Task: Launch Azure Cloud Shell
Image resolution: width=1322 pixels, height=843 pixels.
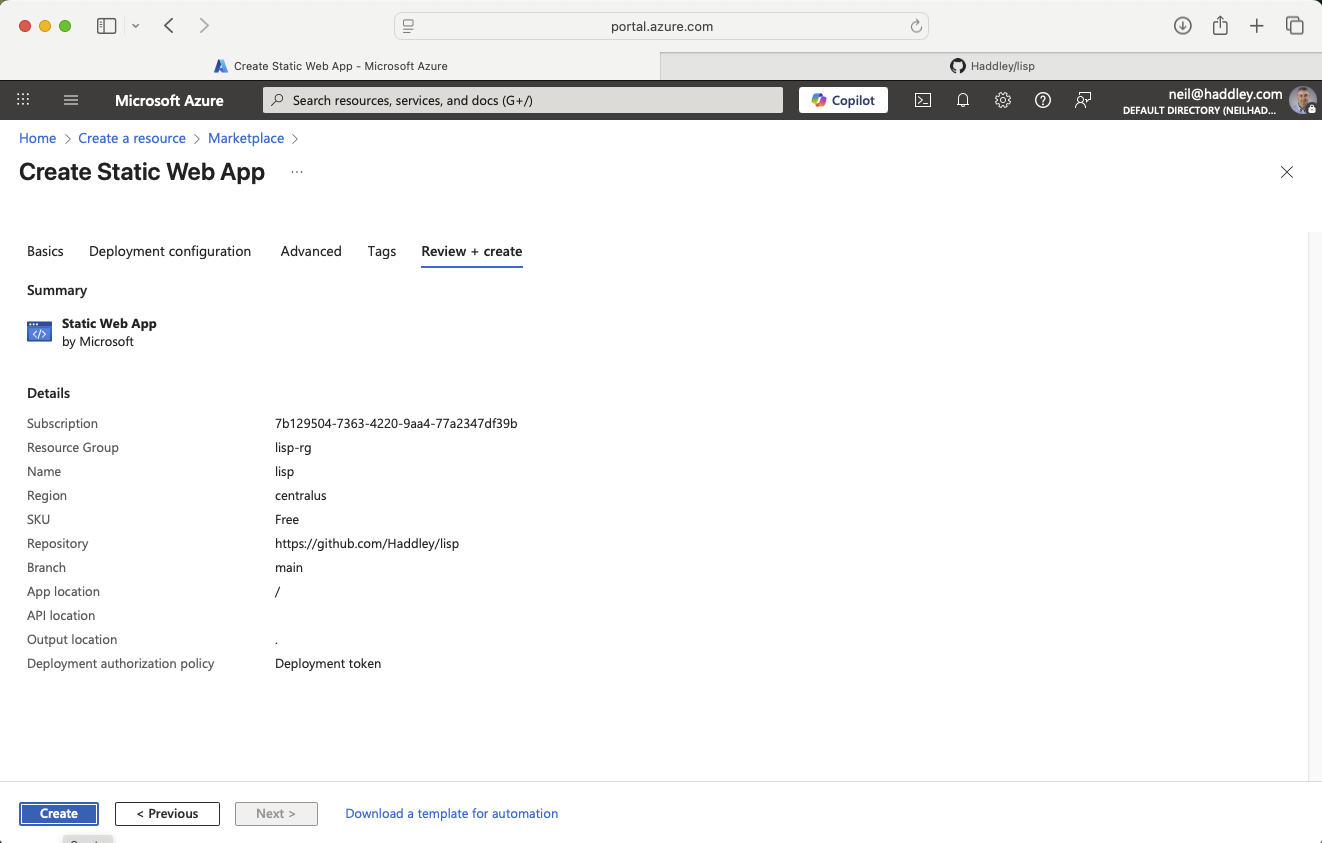Action: tap(923, 100)
